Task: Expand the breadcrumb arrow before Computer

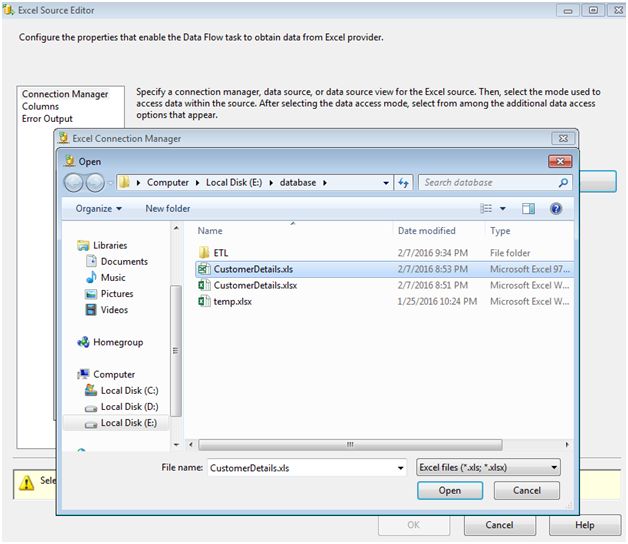Action: click(x=138, y=183)
